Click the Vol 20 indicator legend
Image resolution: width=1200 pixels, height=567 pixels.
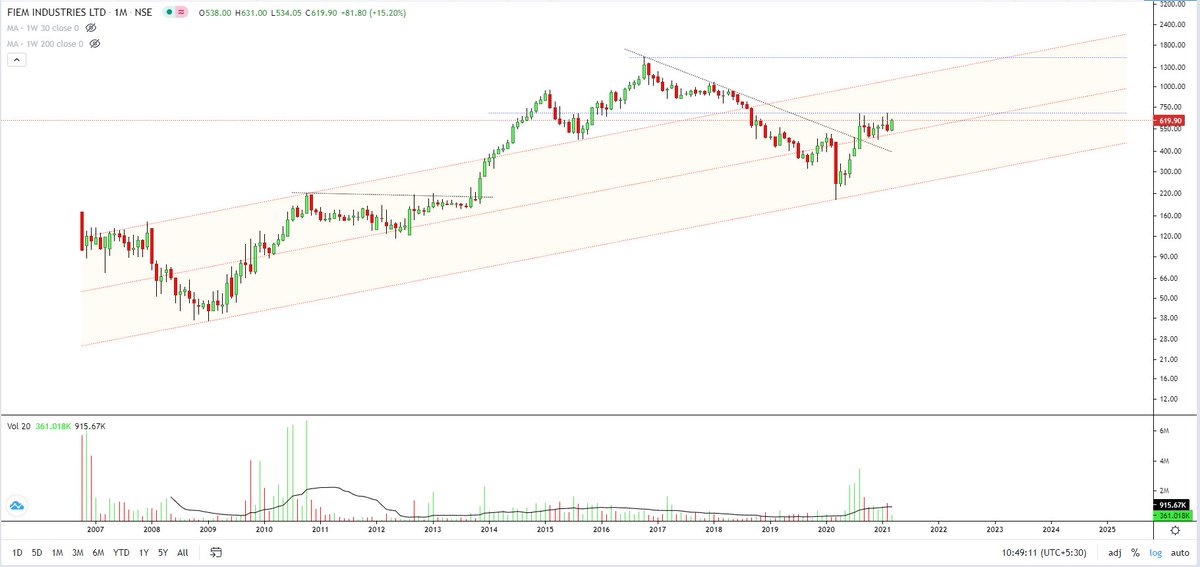tap(20, 427)
